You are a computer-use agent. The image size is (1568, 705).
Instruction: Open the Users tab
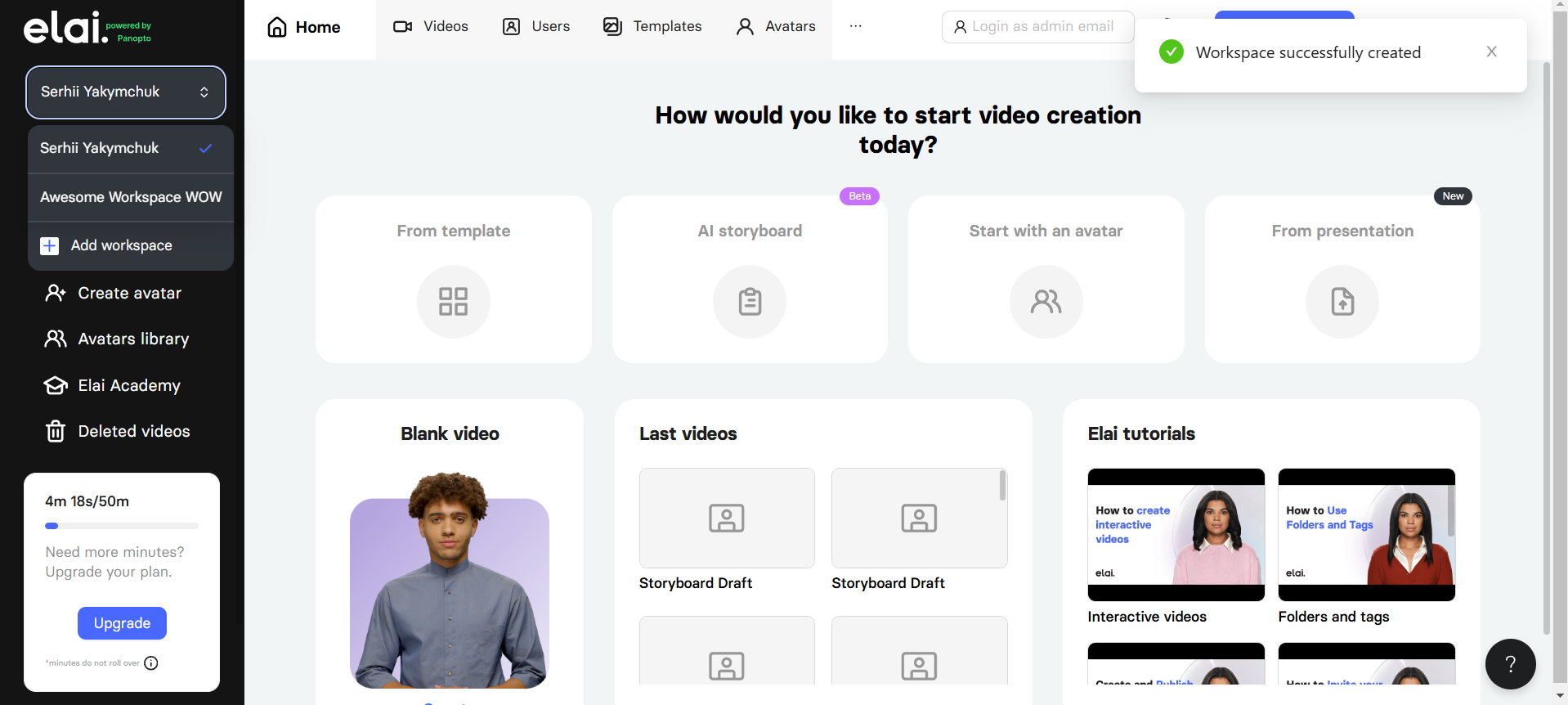pyautogui.click(x=536, y=26)
